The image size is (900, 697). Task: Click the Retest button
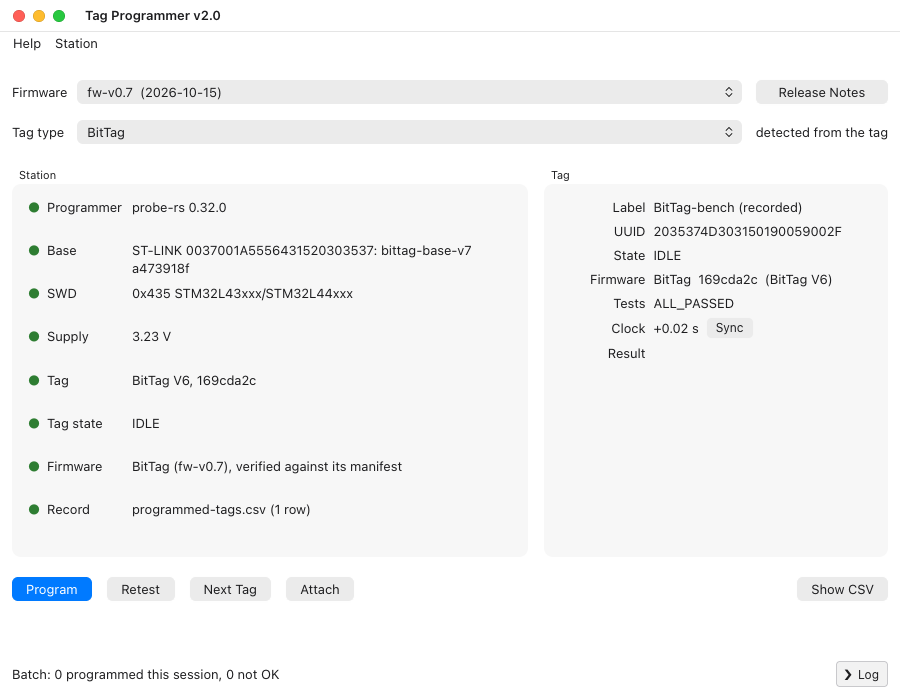pyautogui.click(x=141, y=589)
